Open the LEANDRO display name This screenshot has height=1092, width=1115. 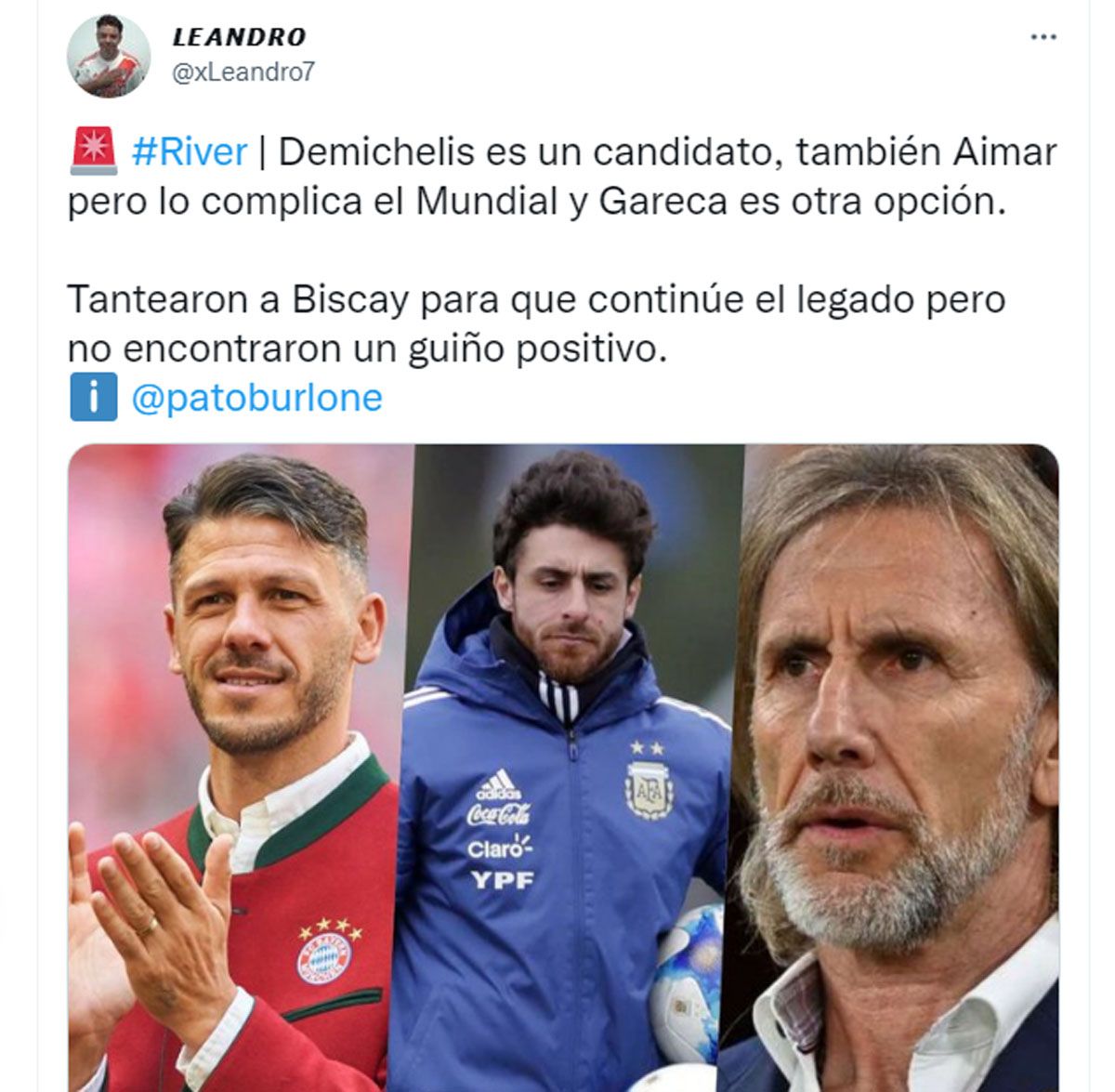[239, 36]
